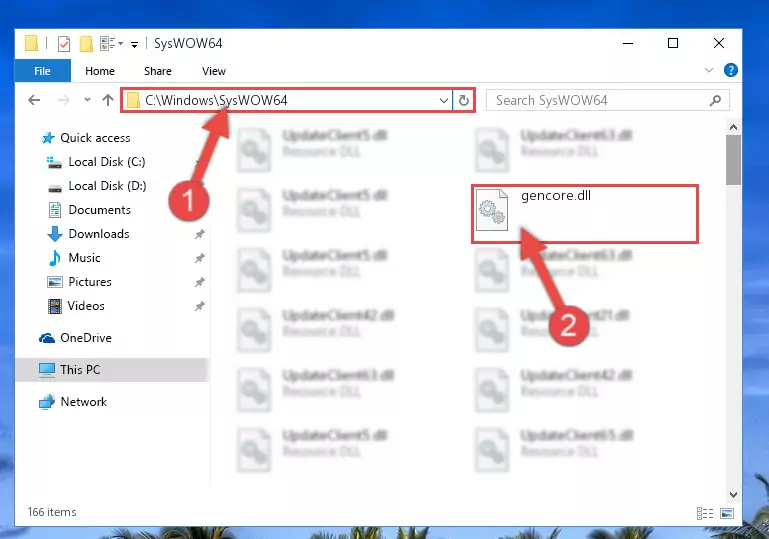Click the vertical scrollbar thumb
The height and width of the screenshot is (539, 769).
(733, 160)
